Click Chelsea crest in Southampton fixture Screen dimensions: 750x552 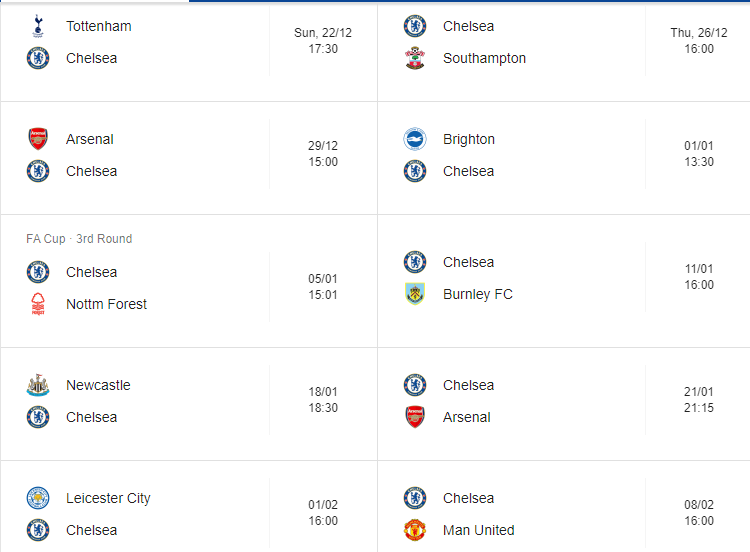(415, 26)
